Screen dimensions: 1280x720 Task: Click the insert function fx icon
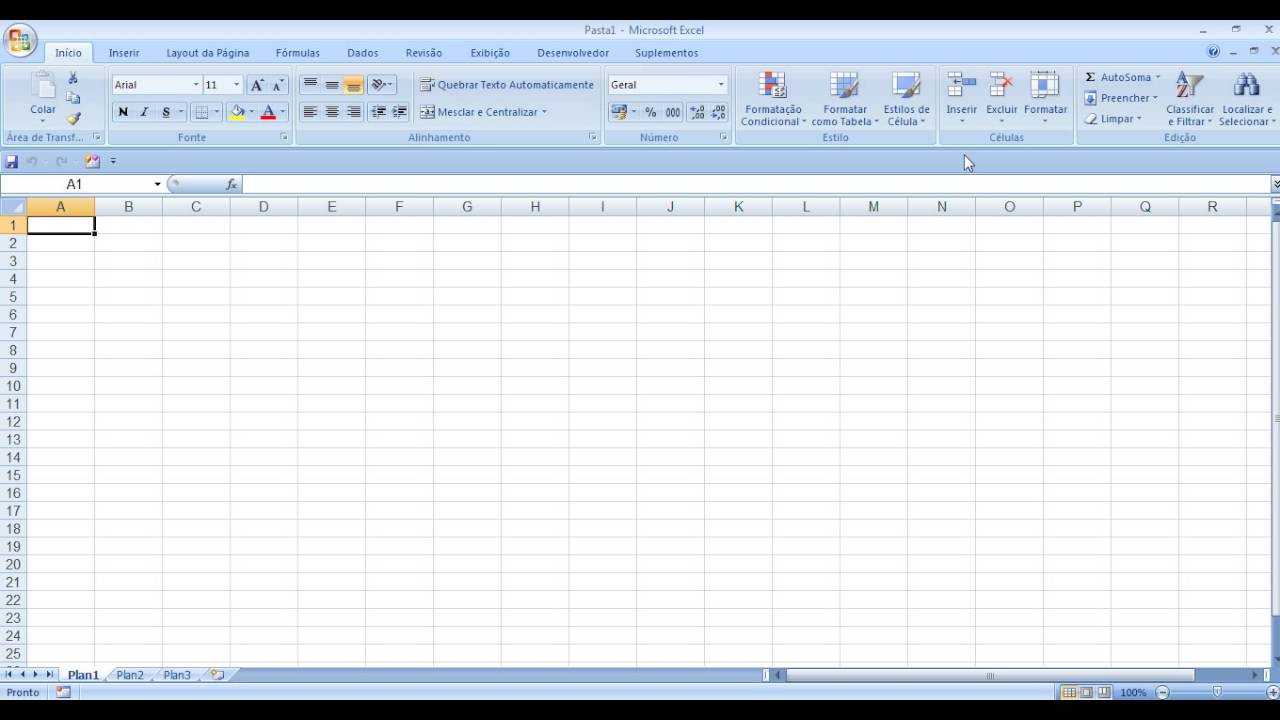point(232,184)
